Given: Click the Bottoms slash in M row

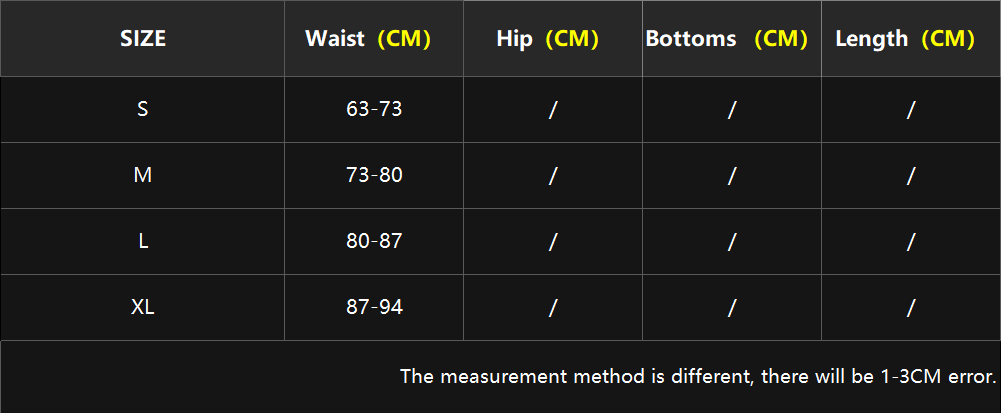Looking at the screenshot, I should click(732, 176).
